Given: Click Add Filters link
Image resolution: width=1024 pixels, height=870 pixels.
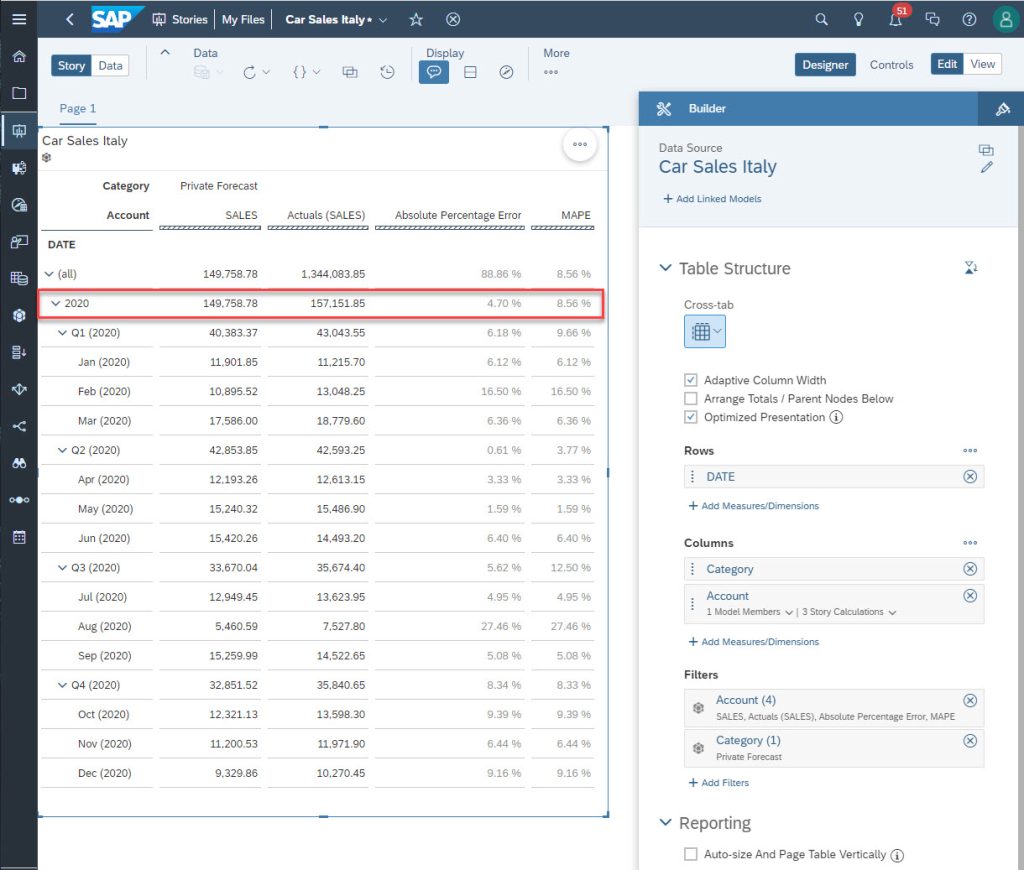Looking at the screenshot, I should pyautogui.click(x=719, y=782).
